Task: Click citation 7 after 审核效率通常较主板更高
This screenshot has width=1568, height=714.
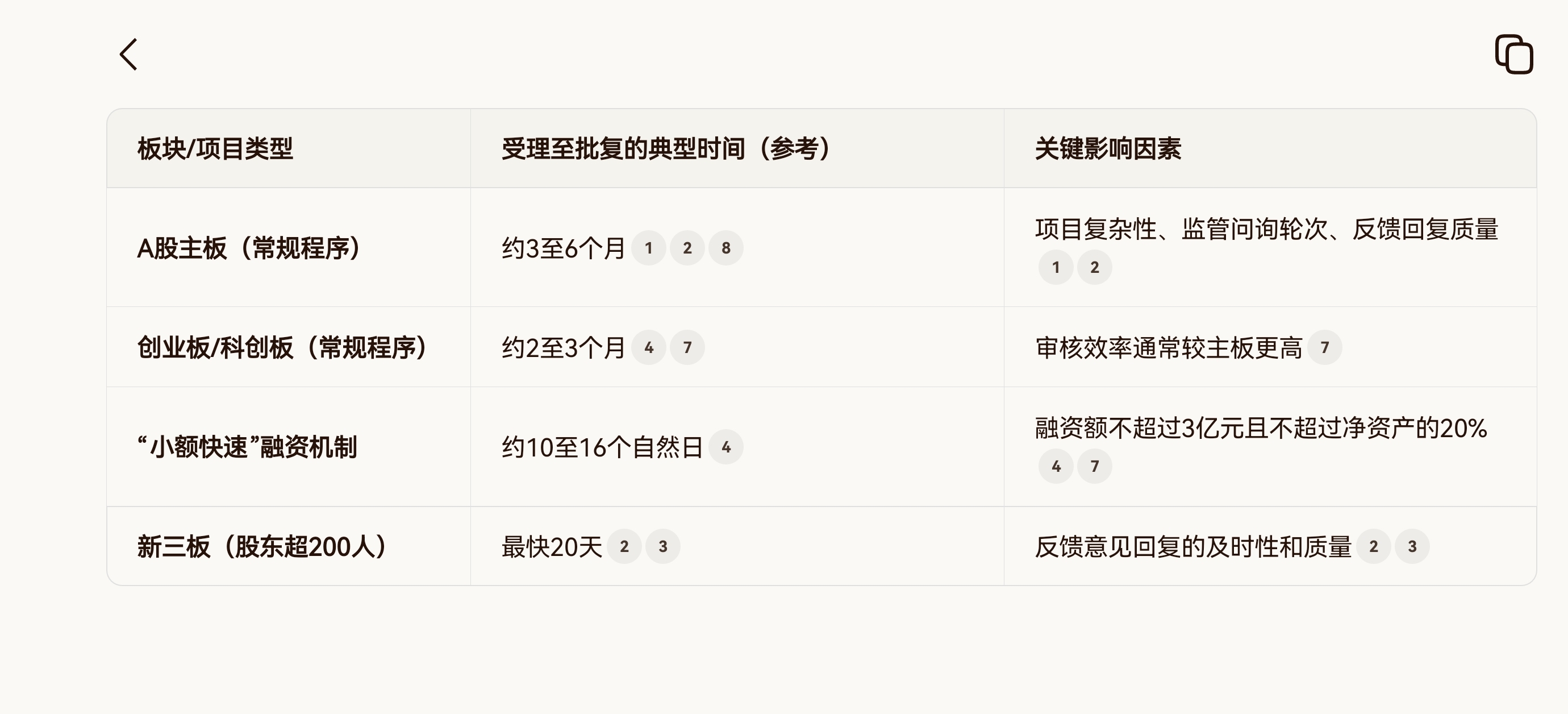Action: click(x=1324, y=347)
